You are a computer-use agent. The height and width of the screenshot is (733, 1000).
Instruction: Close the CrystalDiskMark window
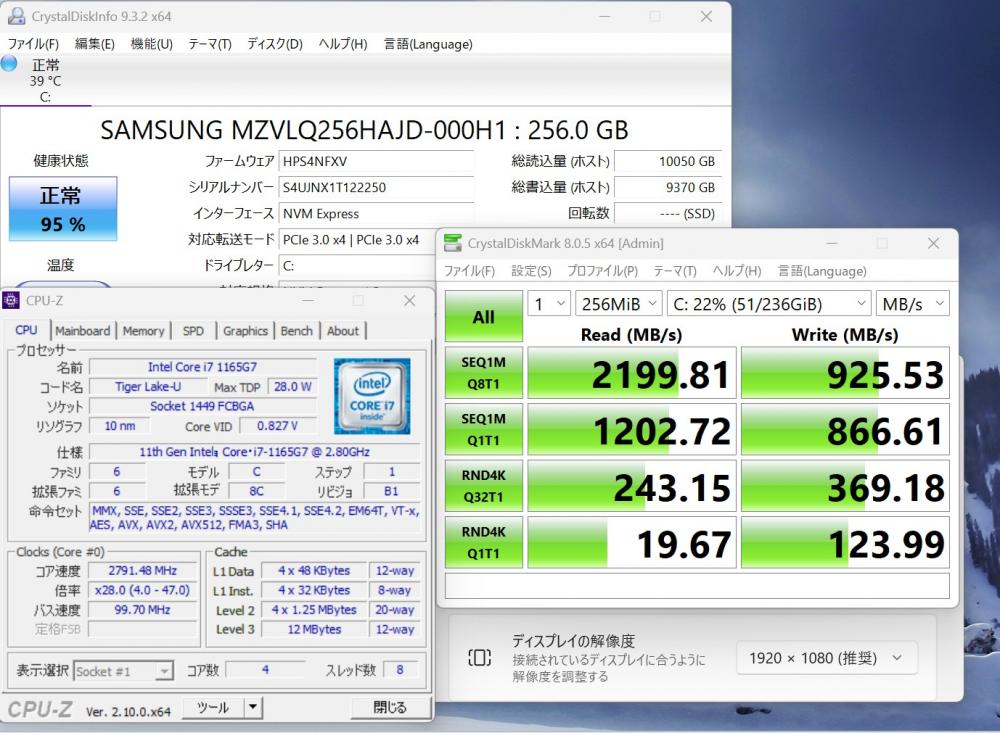(x=933, y=243)
